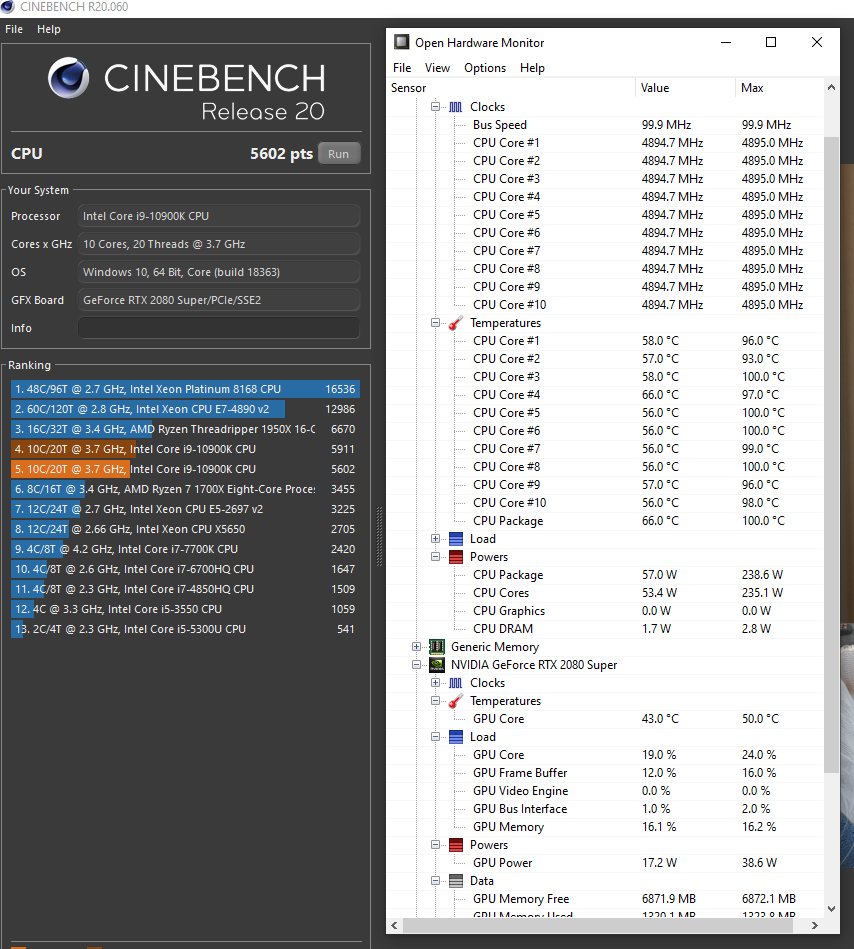Click the vertical scrollbar thumb in Hardware Monitor
The width and height of the screenshot is (854, 949).
(x=832, y=455)
